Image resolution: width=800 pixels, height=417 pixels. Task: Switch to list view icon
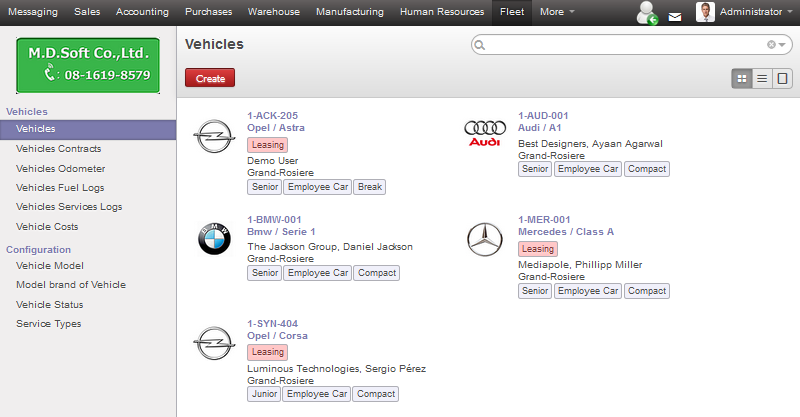coord(762,79)
